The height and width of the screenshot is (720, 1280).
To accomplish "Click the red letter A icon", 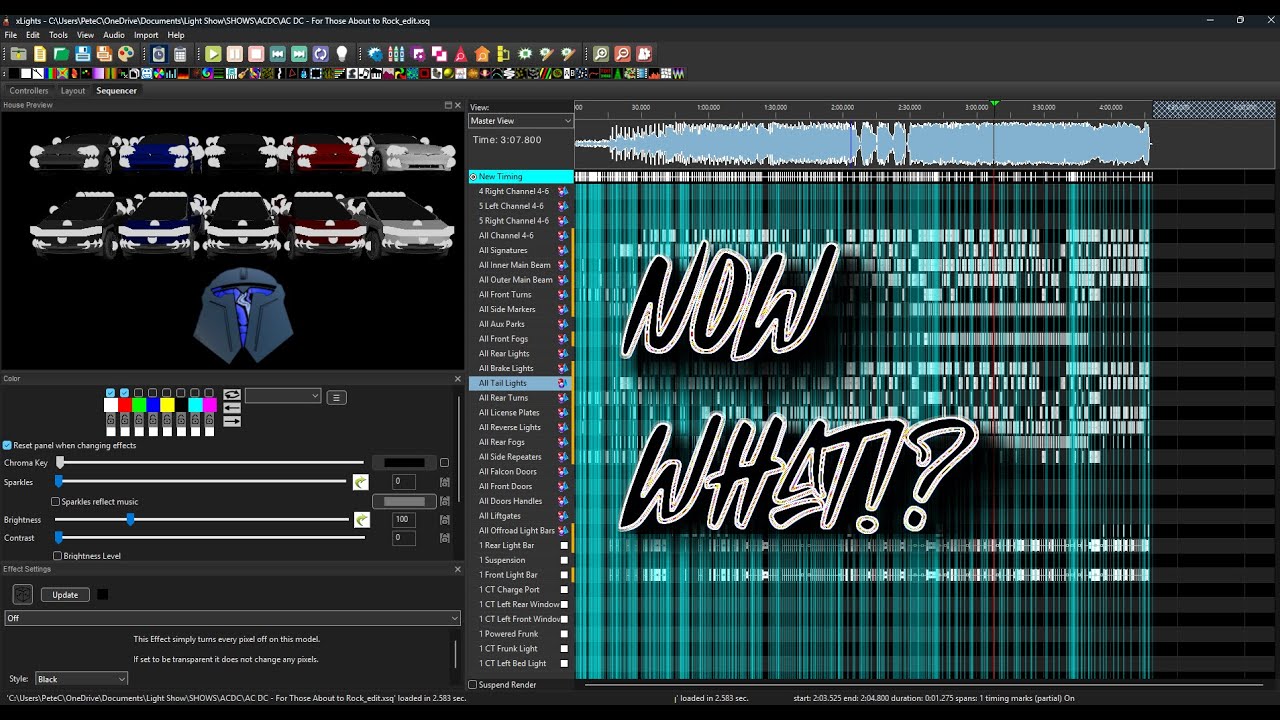I will [460, 54].
